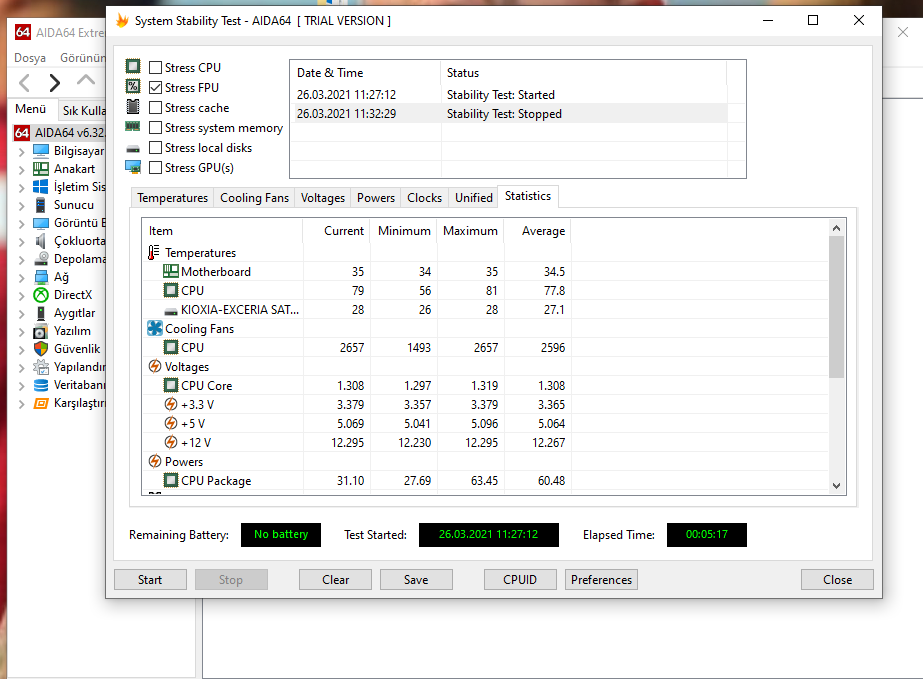The width and height of the screenshot is (923, 679).
Task: Click the Cooling Fans fan icon
Action: click(x=155, y=328)
